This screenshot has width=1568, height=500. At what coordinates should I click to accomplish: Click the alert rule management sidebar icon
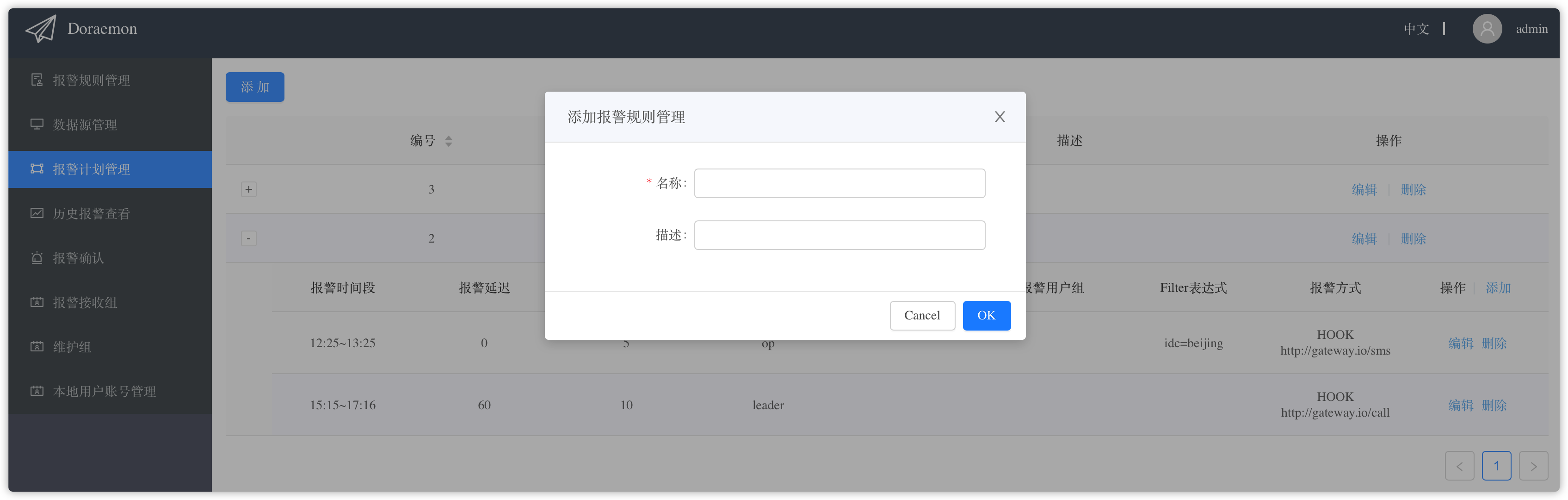pos(37,80)
